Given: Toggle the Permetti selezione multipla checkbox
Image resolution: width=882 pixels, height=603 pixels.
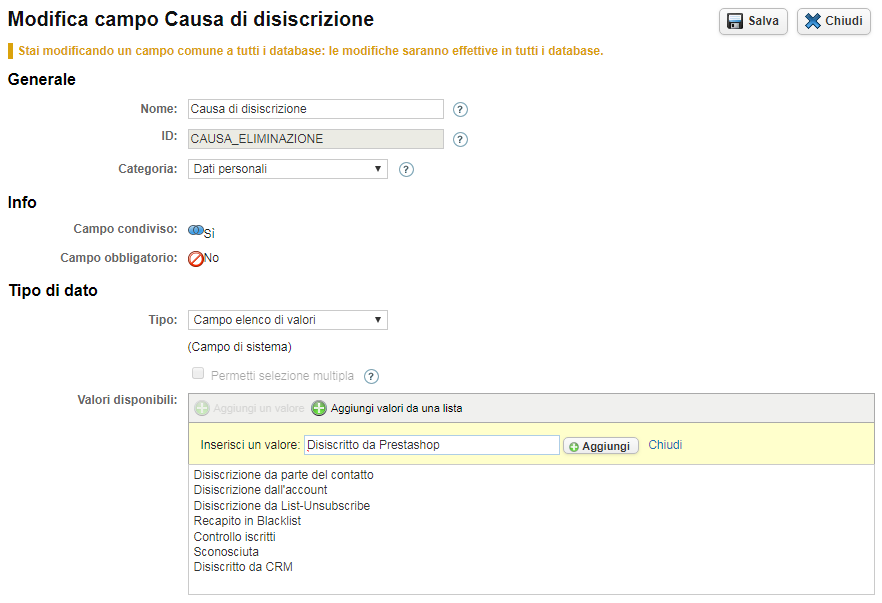Looking at the screenshot, I should tap(198, 374).
